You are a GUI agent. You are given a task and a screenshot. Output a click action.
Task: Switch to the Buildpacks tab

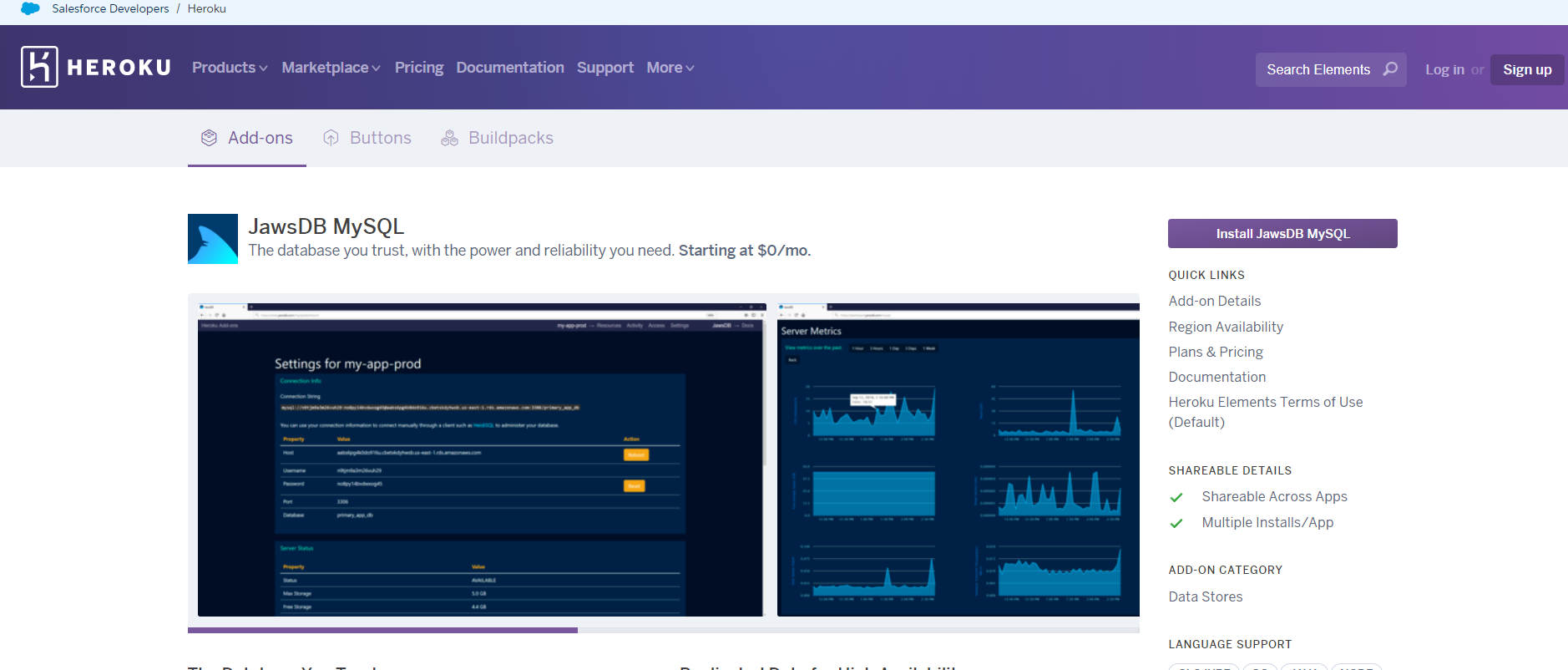pyautogui.click(x=497, y=138)
